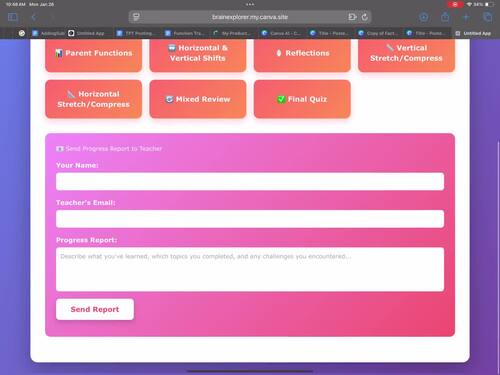Image resolution: width=500 pixels, height=375 pixels.
Task: Click into the Progress Report text area
Action: [250, 269]
